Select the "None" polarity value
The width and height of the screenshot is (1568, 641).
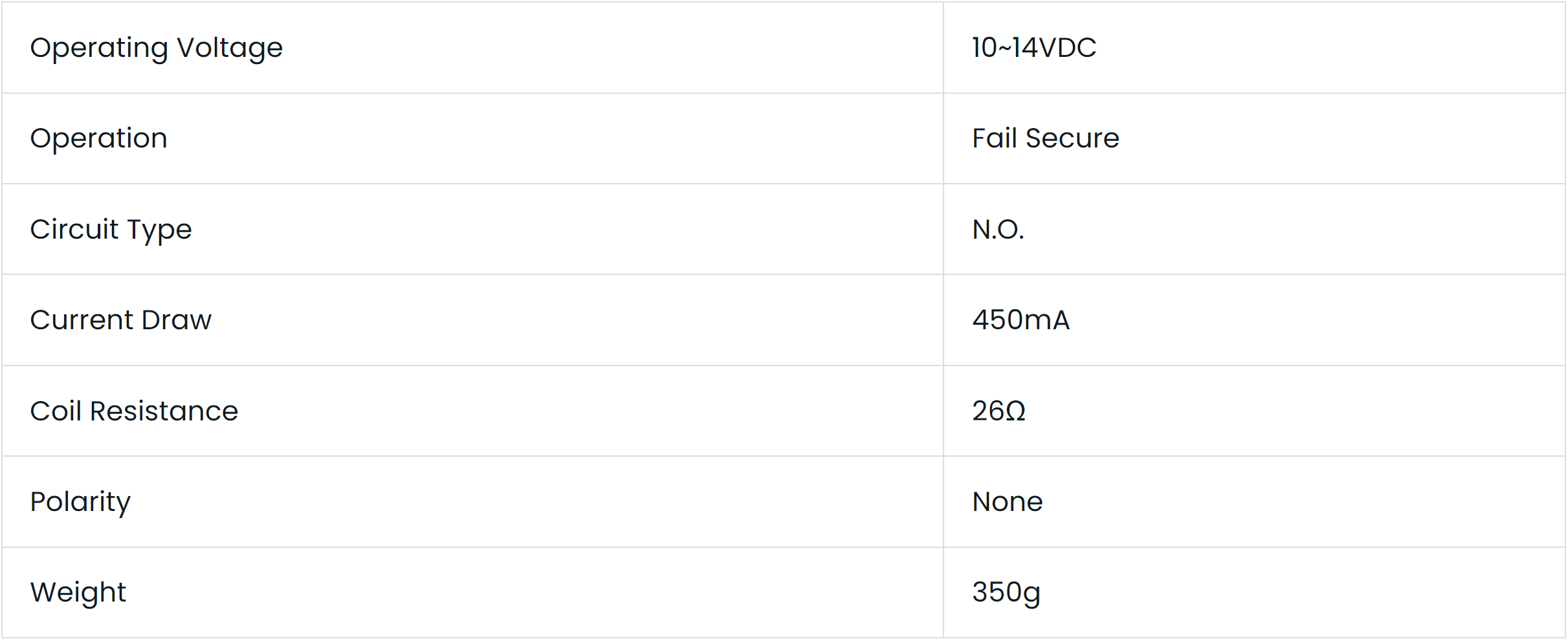pos(1007,502)
